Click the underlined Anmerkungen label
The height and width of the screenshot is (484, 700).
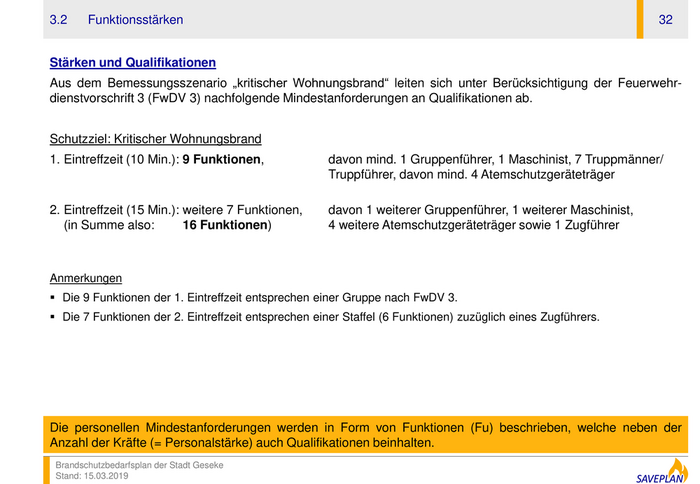click(x=86, y=278)
